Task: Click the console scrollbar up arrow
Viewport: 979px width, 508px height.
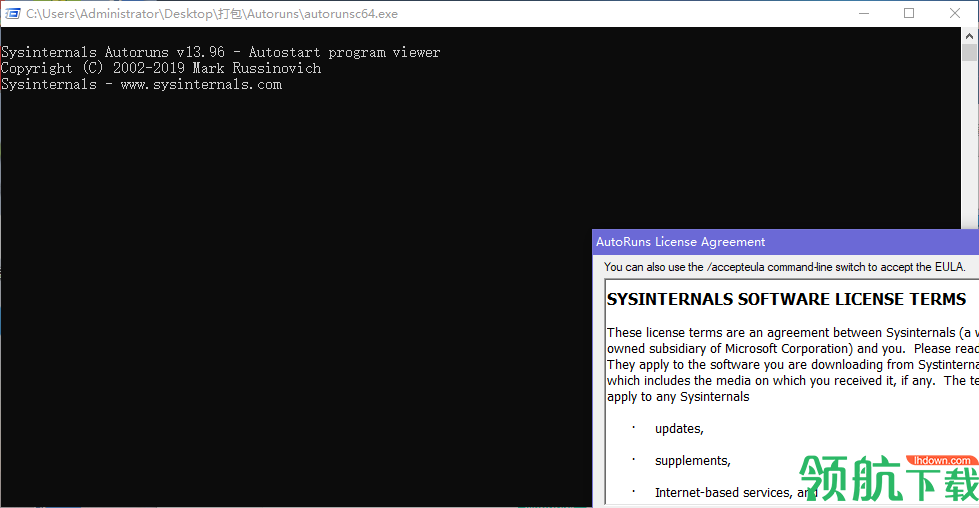Action: pyautogui.click(x=969, y=36)
